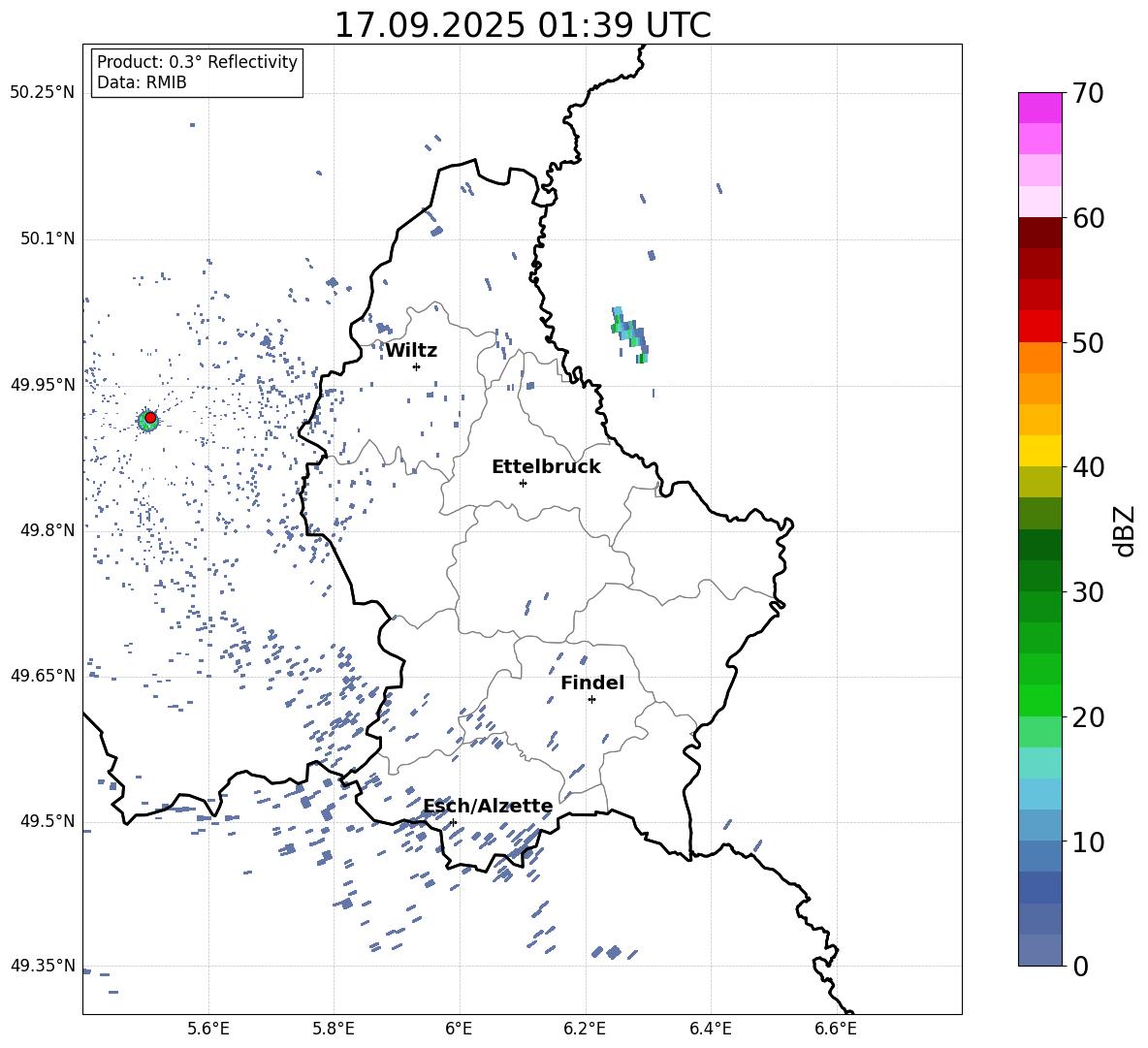Click the 49.35°N latitude label
Viewport: 1148px width, 1048px height.
click(x=43, y=966)
